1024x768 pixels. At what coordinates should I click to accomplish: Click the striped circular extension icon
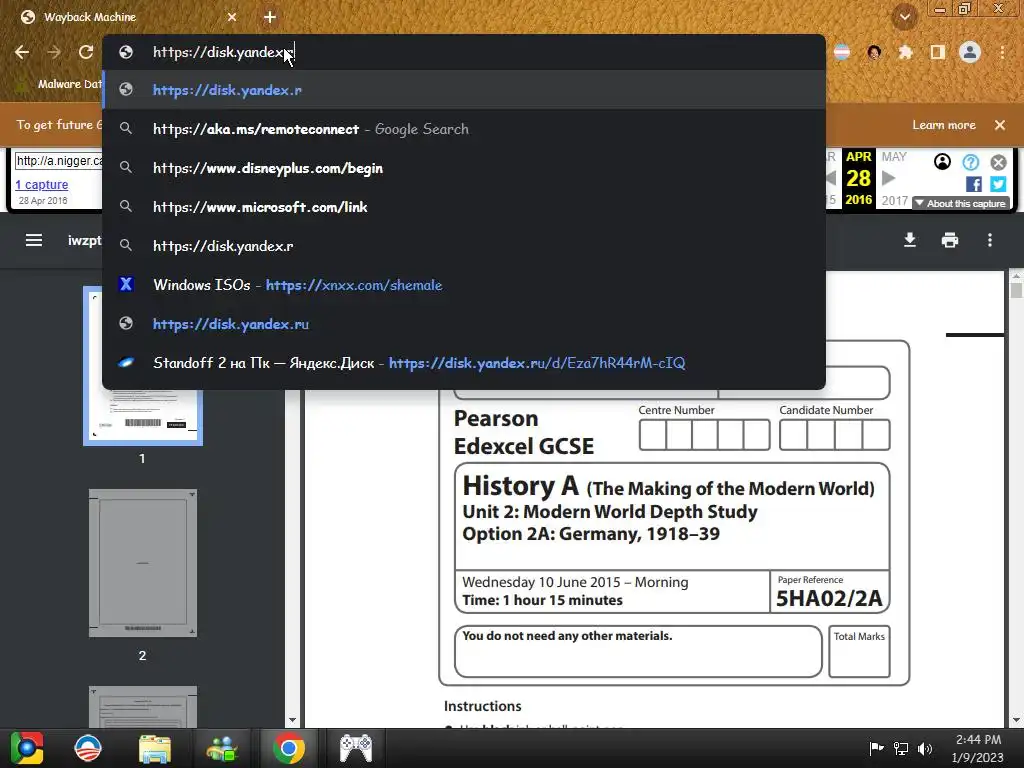tap(842, 52)
